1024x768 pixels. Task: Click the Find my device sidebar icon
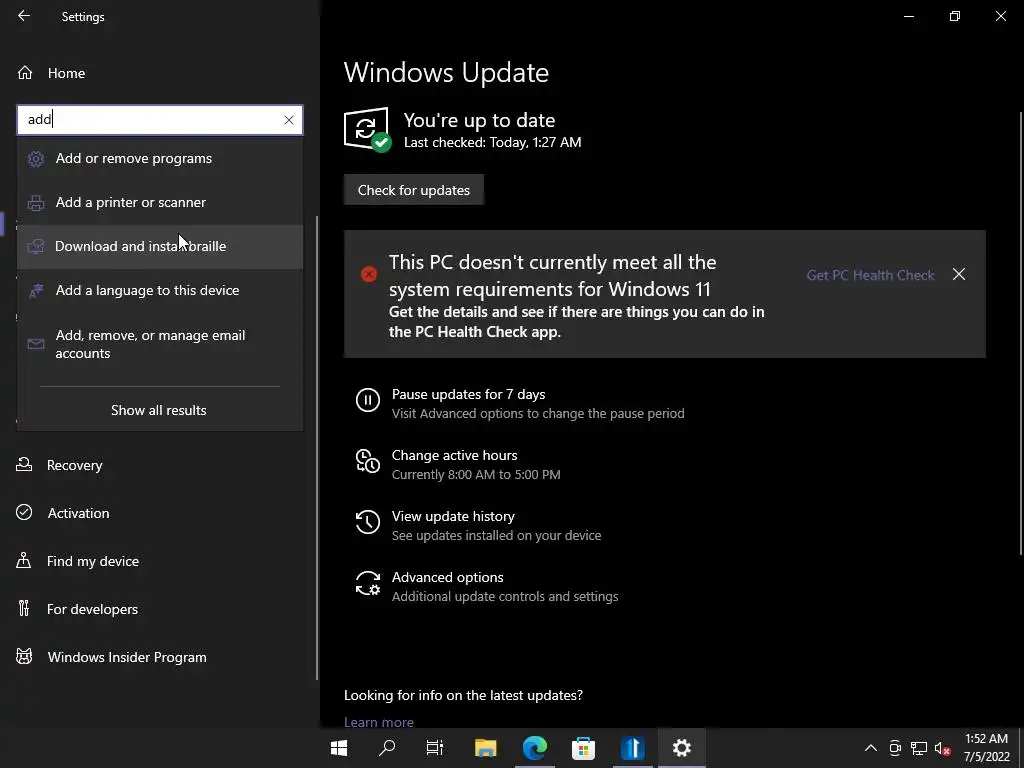point(24,560)
